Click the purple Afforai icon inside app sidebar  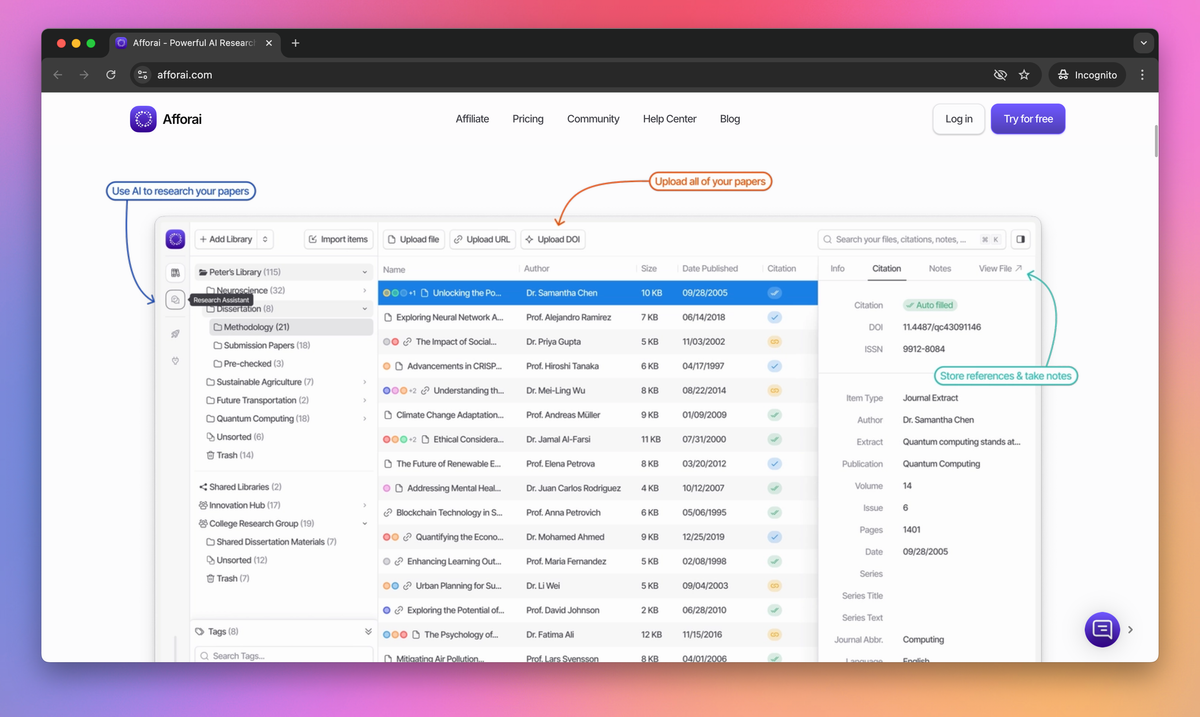(175, 239)
